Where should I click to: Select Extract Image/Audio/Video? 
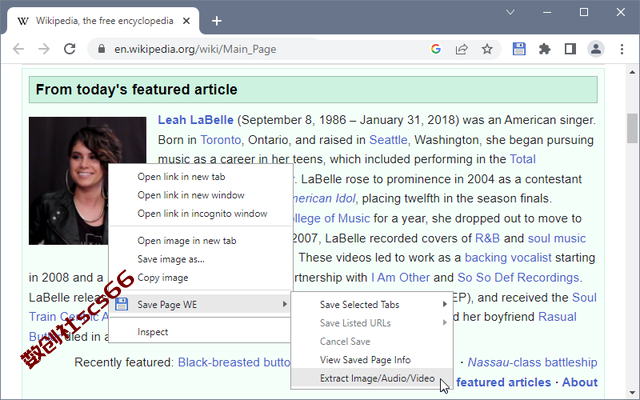point(372,378)
